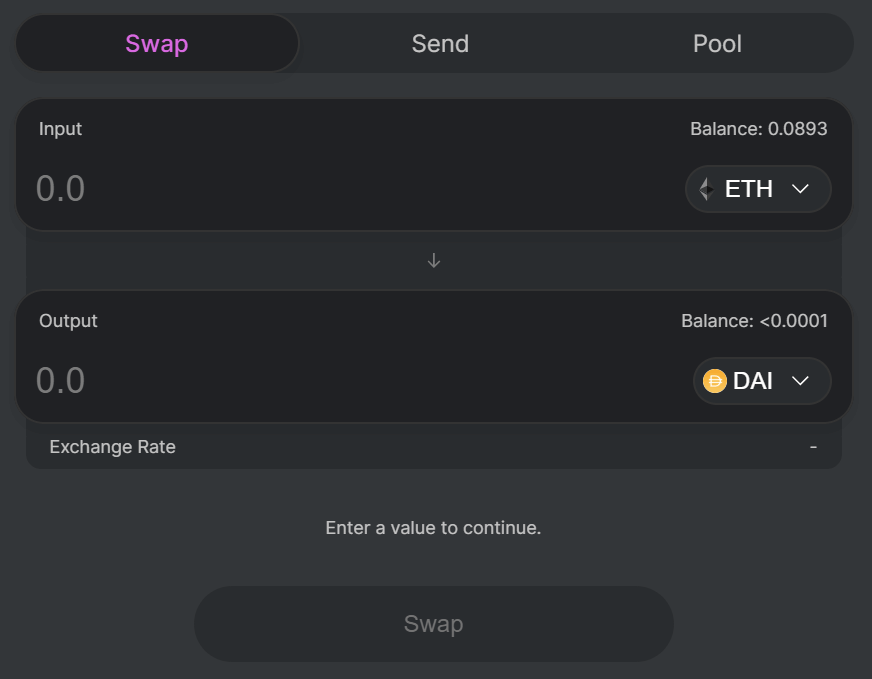Switch to the Send tab
This screenshot has width=872, height=679.
(x=440, y=44)
